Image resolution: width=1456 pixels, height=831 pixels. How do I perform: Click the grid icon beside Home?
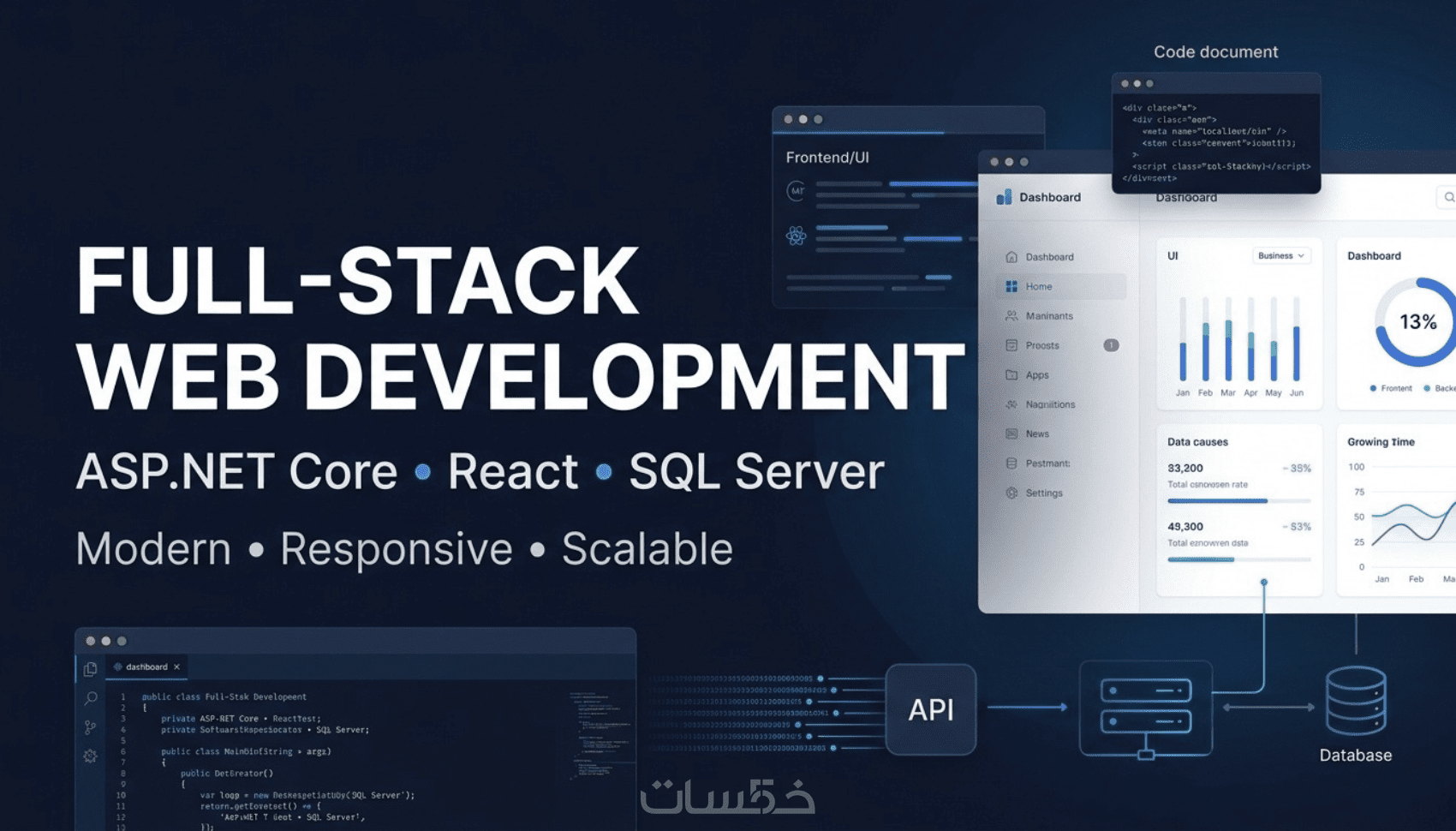coord(1011,286)
